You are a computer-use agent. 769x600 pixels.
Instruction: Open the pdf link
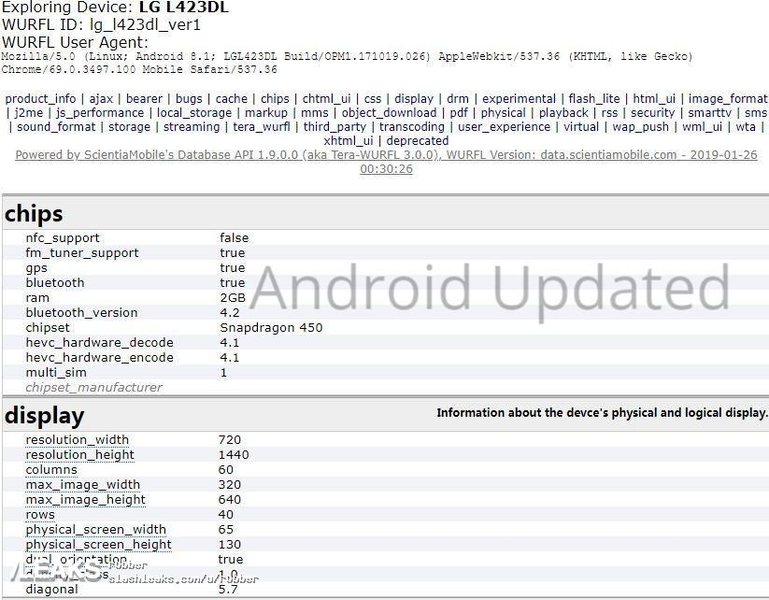pos(459,113)
